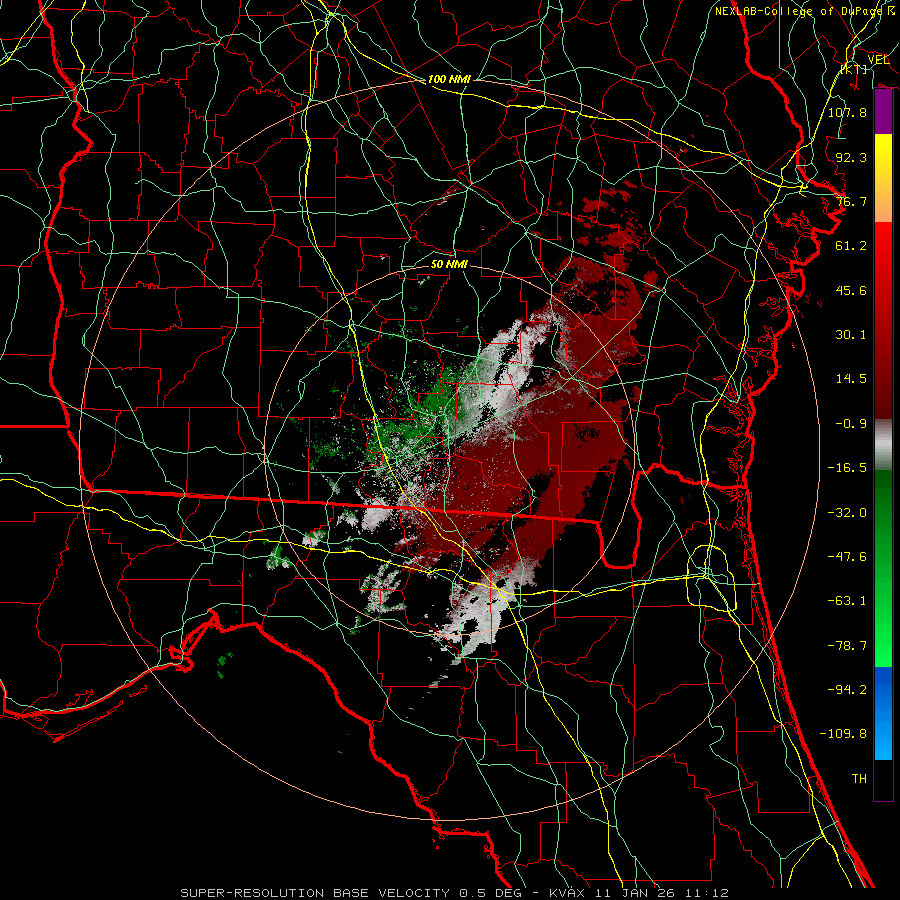Image resolution: width=900 pixels, height=900 pixels.
Task: Click the -109.8 value on the velocity scale
Action: [844, 734]
